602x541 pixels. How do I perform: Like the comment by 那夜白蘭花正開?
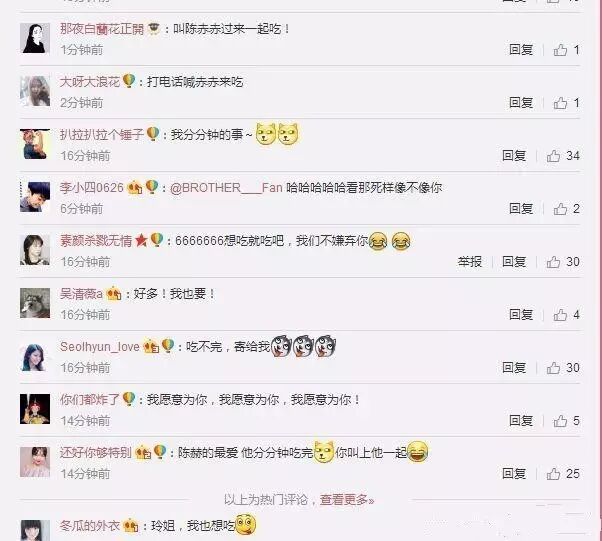(x=560, y=50)
